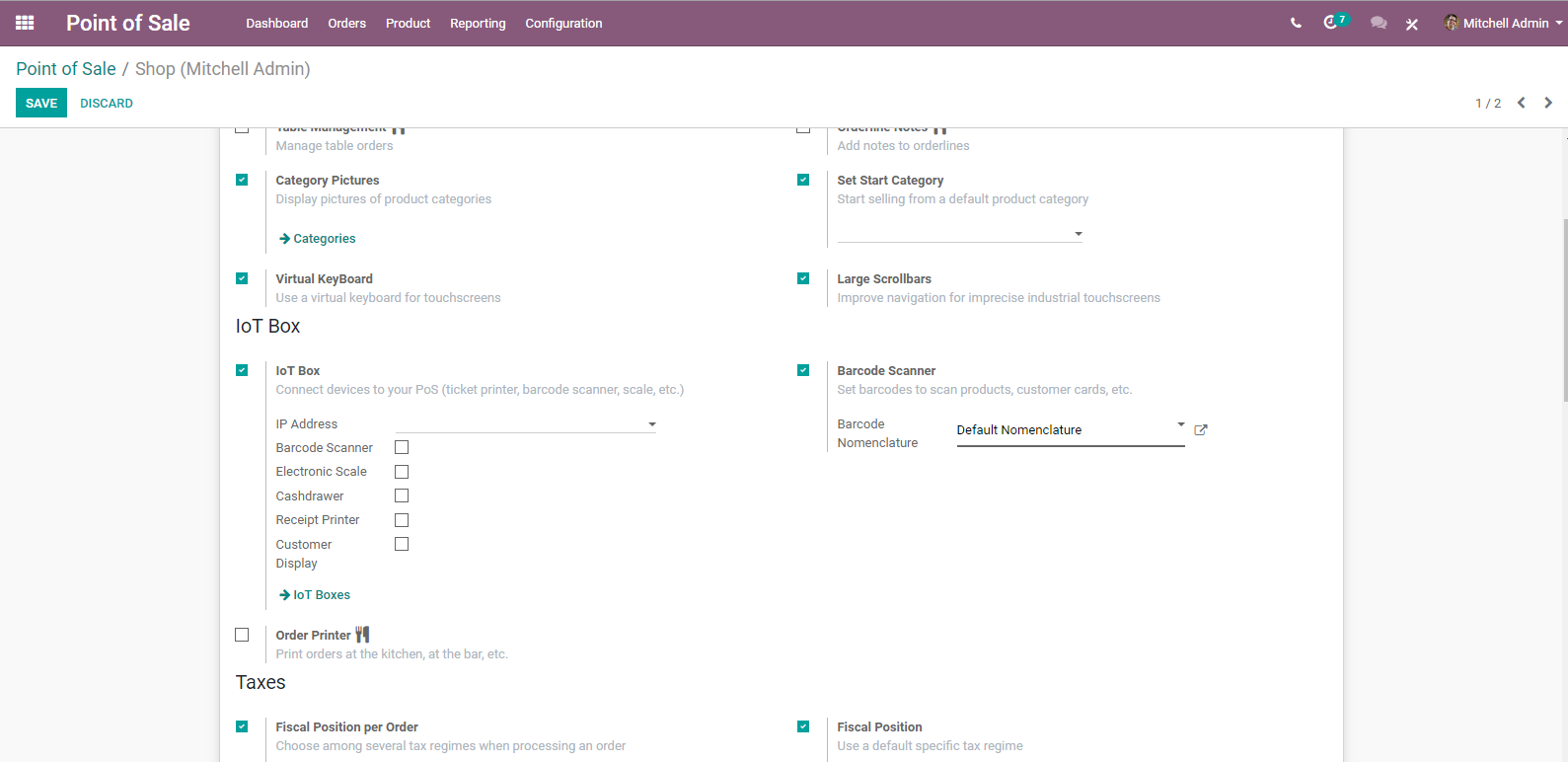The height and width of the screenshot is (762, 1568).
Task: Open Dashboard menu
Action: coord(277,23)
